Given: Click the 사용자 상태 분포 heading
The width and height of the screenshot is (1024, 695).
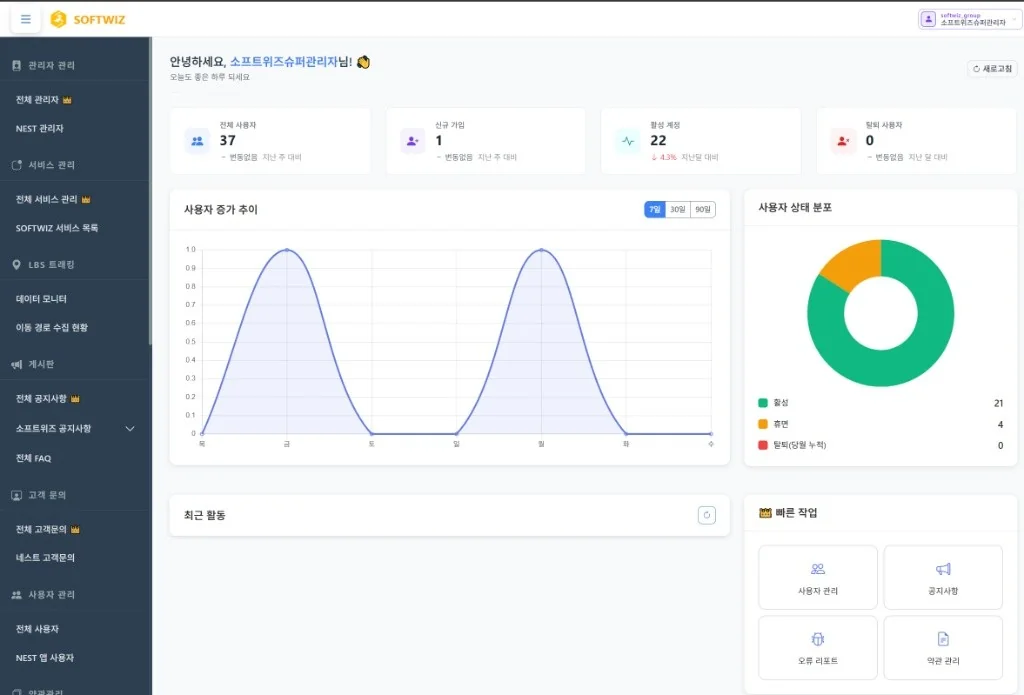Looking at the screenshot, I should [795, 207].
